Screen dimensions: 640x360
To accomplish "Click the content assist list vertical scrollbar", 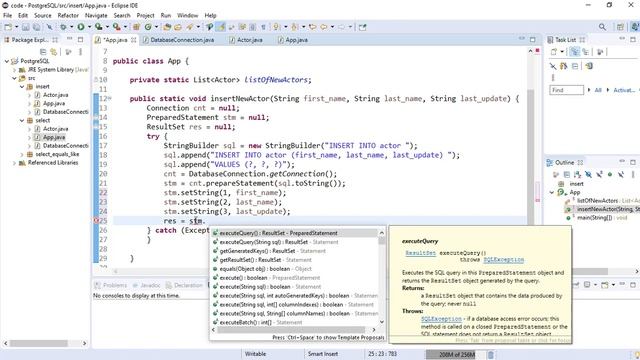I will (382, 278).
